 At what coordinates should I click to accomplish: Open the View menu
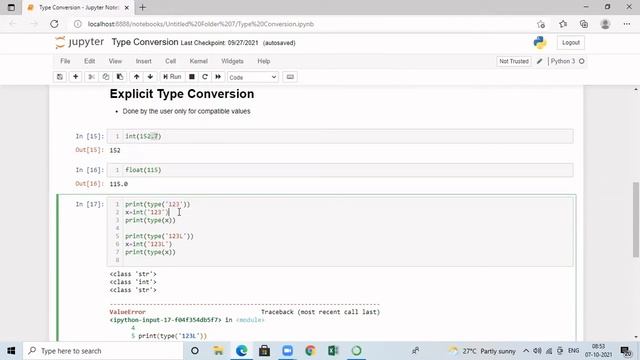(115, 61)
